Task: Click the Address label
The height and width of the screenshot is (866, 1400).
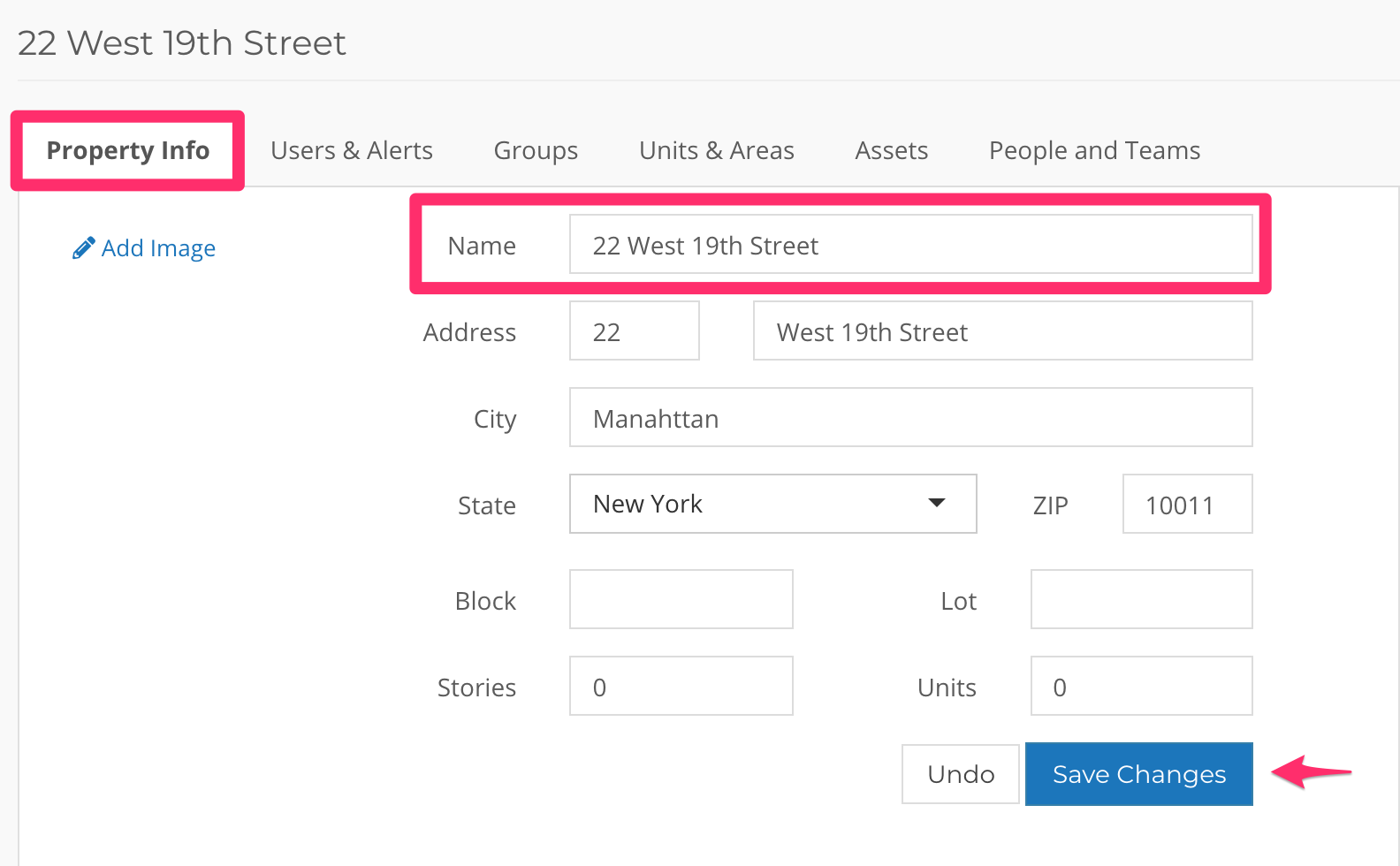Action: click(469, 332)
